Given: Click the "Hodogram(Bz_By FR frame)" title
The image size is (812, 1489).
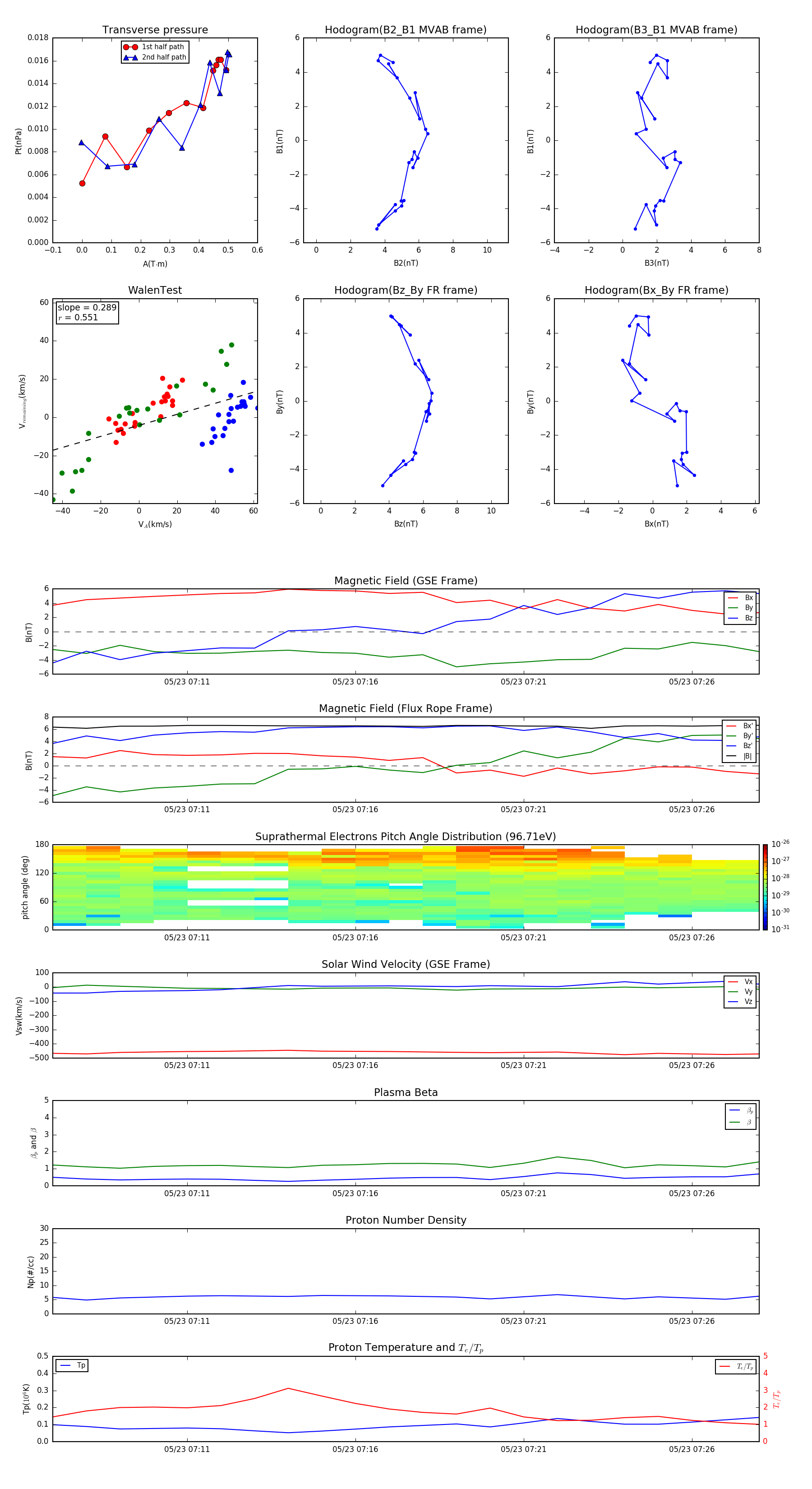Looking at the screenshot, I should tap(406, 290).
